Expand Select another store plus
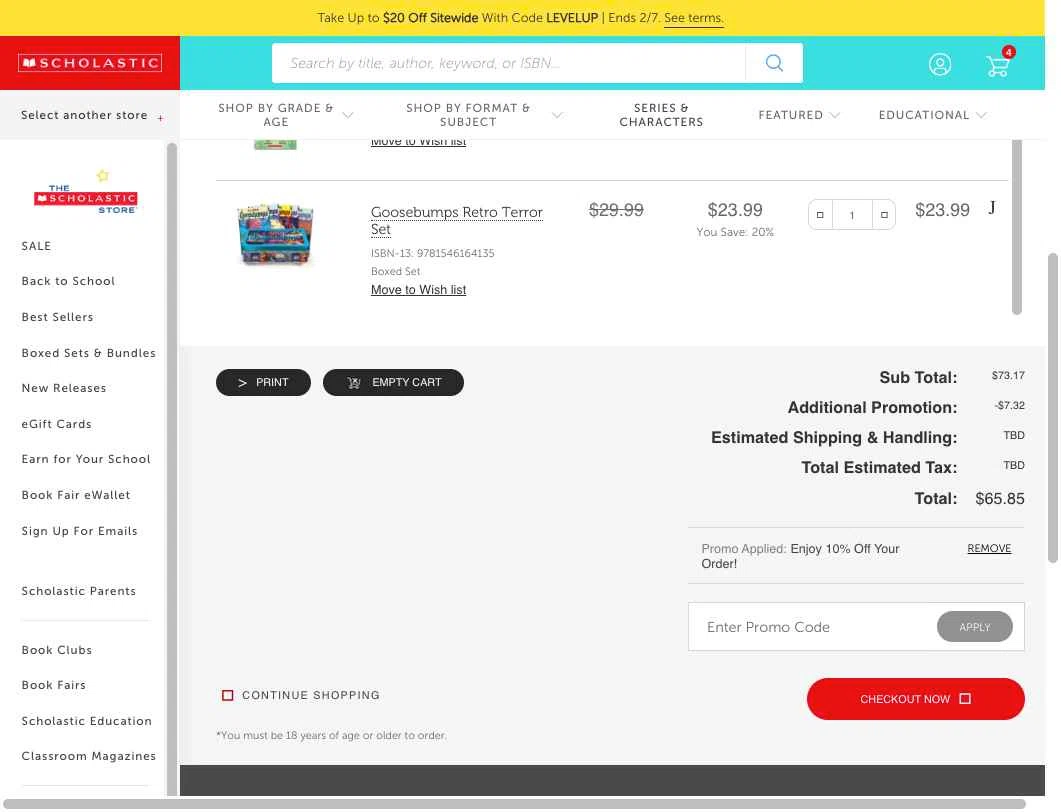1061x812 pixels. click(160, 118)
